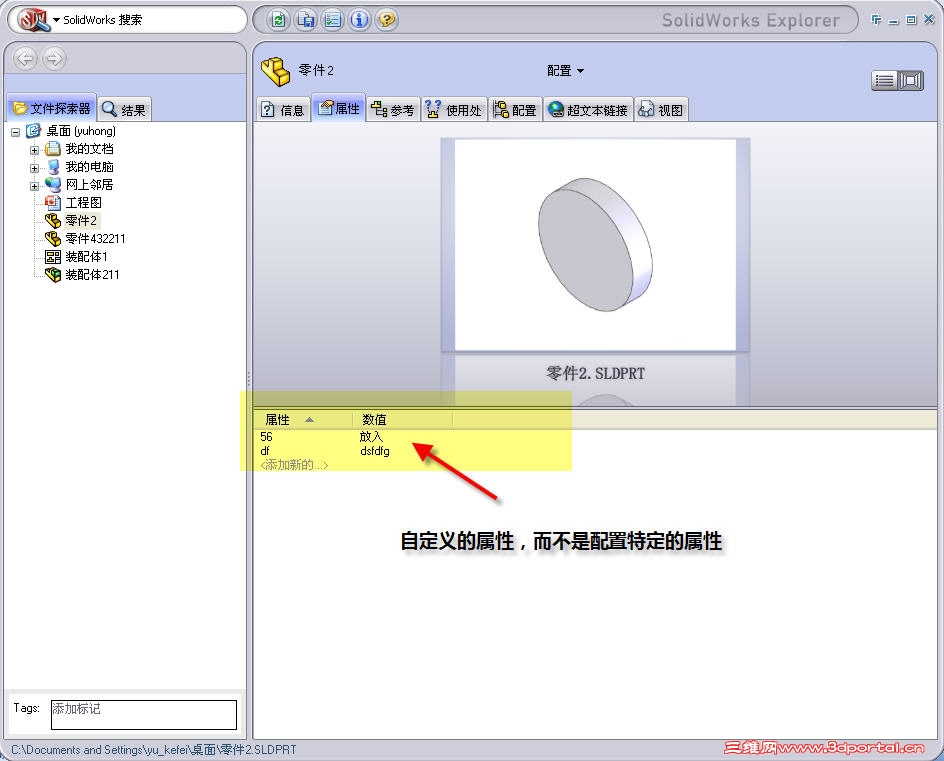Screen dimensions: 944x761
Task: Switch to list view mode
Action: (884, 80)
